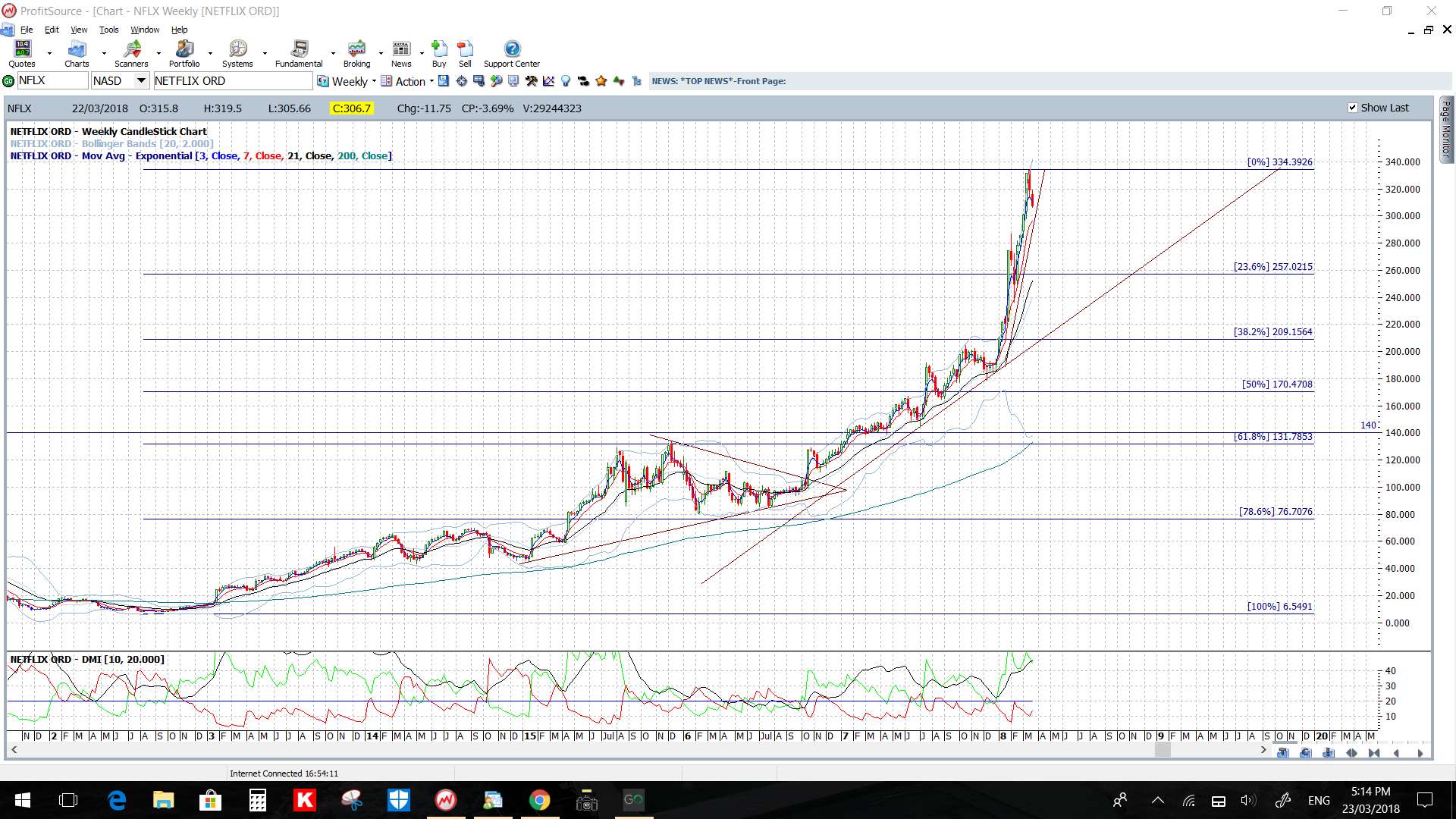Image resolution: width=1456 pixels, height=819 pixels.
Task: Click the NFLX symbol input field
Action: (52, 81)
